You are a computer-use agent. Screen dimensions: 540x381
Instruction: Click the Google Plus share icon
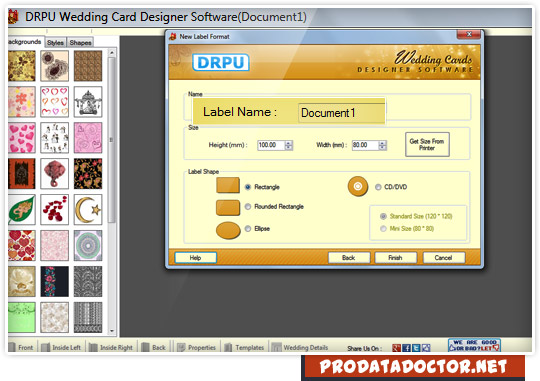point(396,348)
